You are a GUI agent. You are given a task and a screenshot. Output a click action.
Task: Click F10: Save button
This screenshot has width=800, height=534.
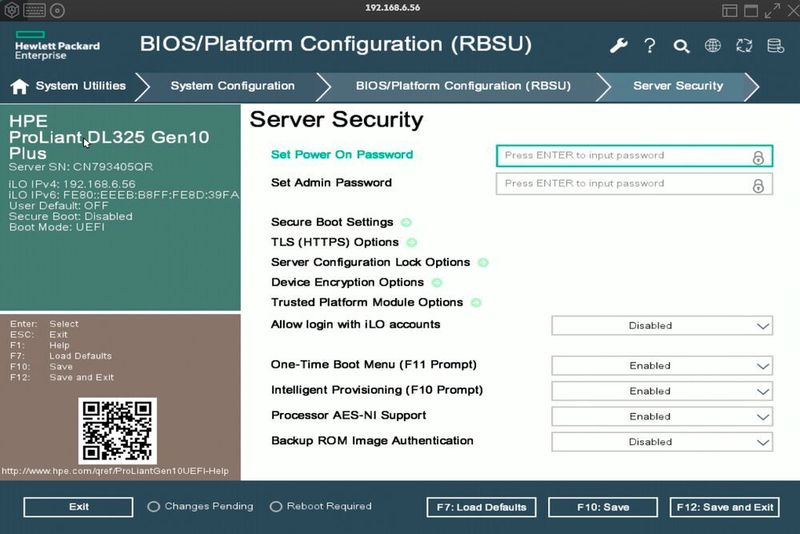[603, 507]
